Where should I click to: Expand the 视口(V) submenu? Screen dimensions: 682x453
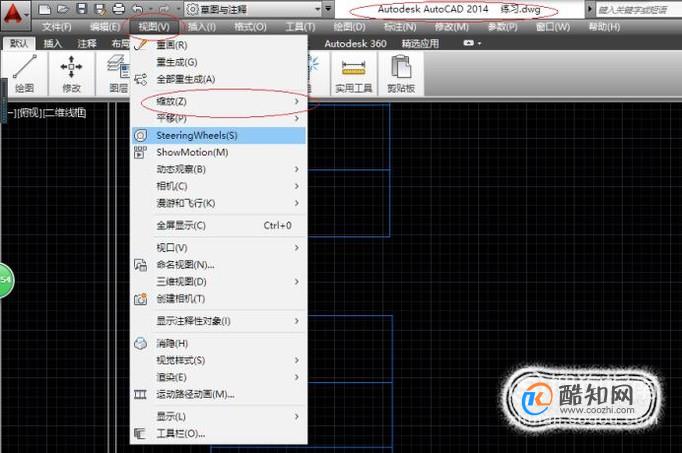click(x=219, y=247)
